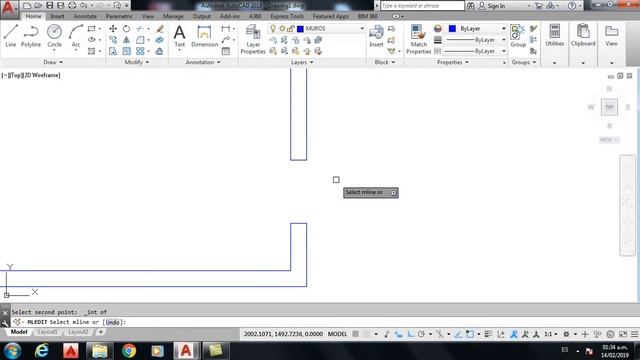Click the Table icon in Annotation
Image resolution: width=640 pixels, height=360 pixels.
[x=226, y=51]
